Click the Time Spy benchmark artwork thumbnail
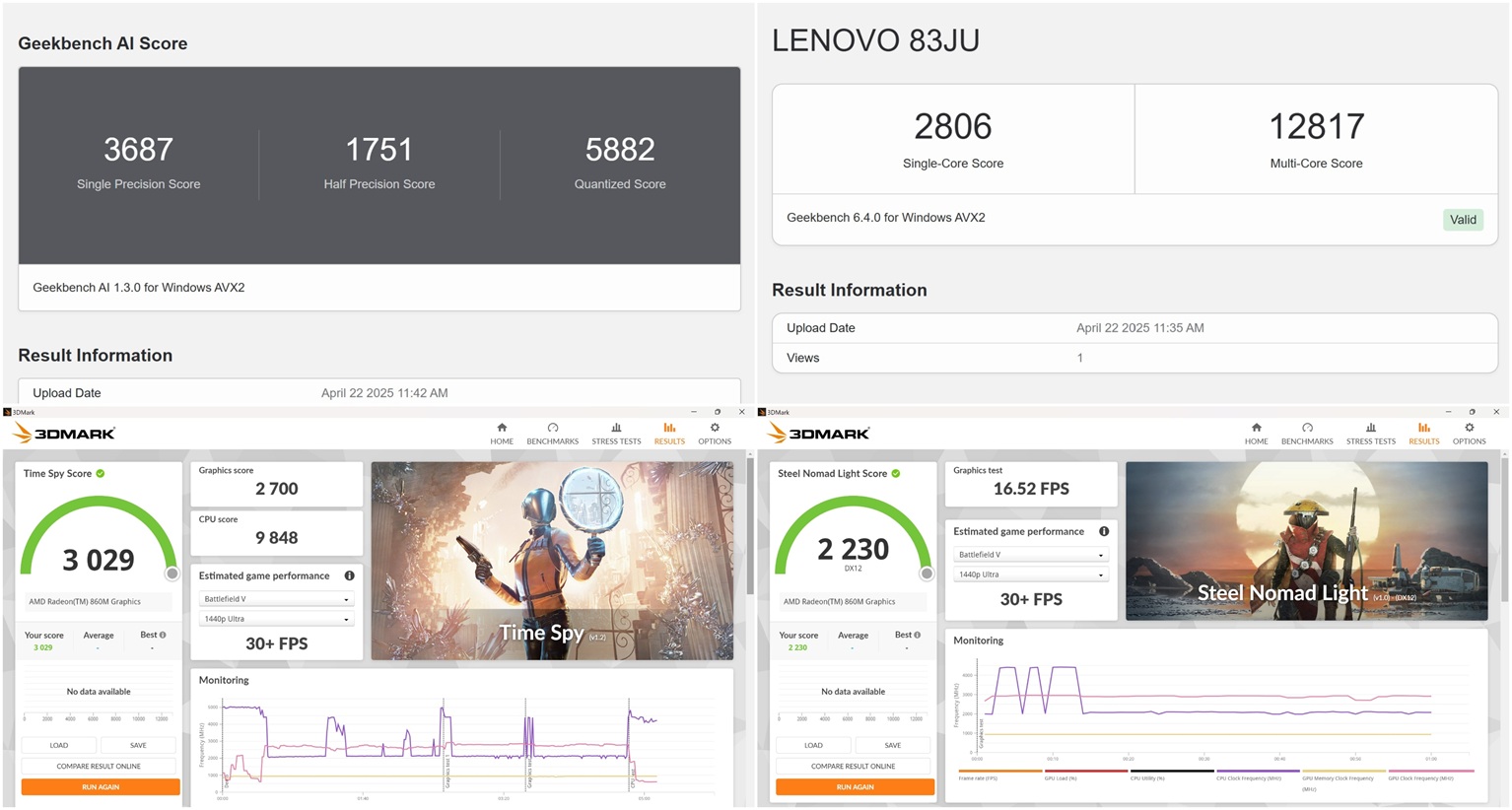 pos(552,560)
